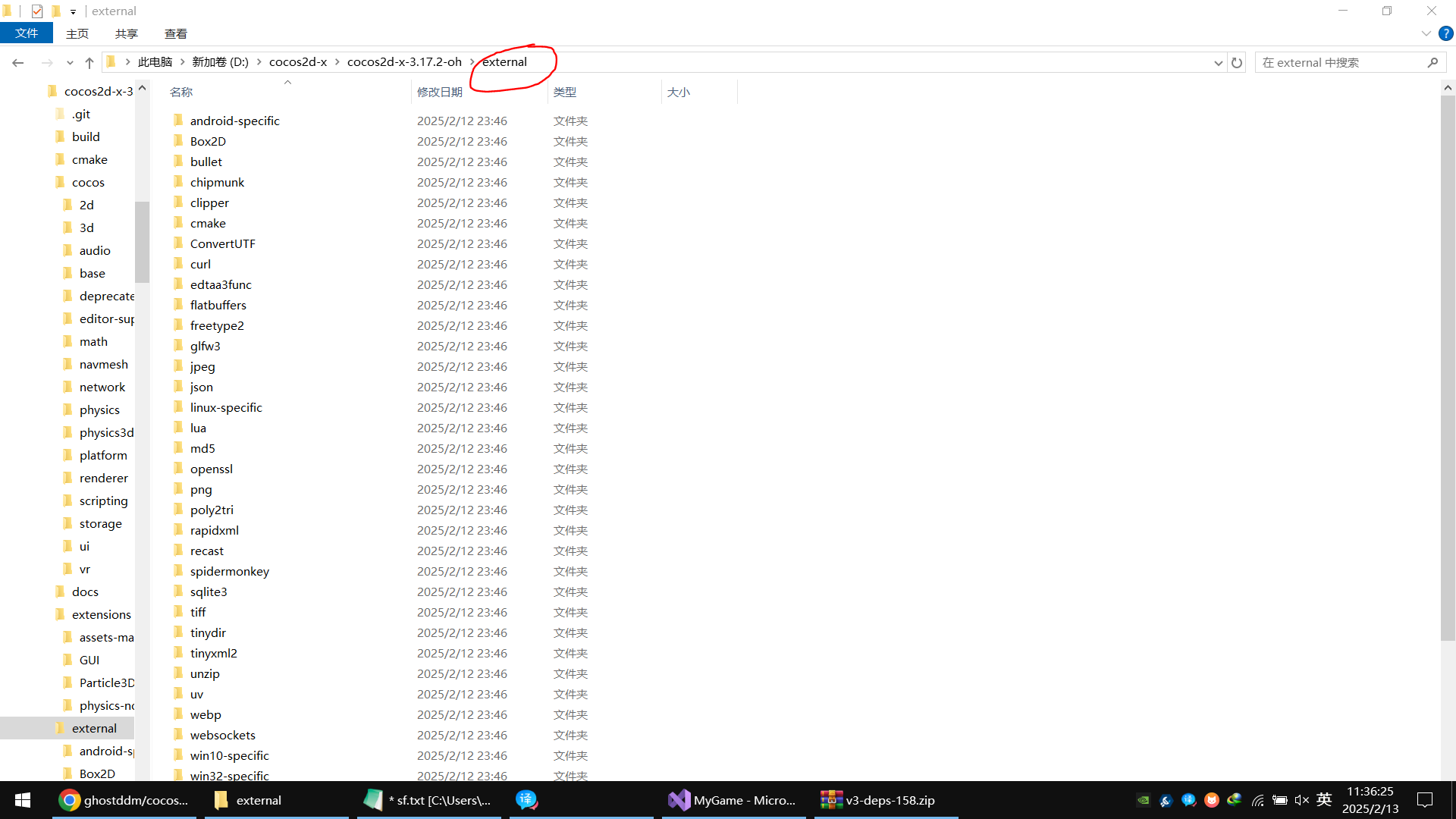Viewport: 1456px width, 819px height.
Task: Open the Help question mark icon
Action: coord(1446,33)
